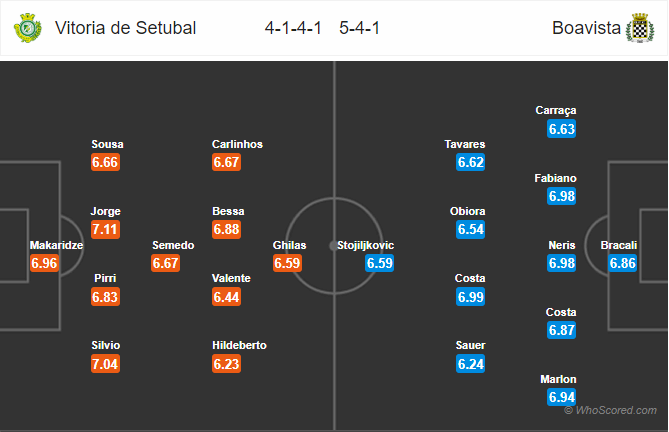Click the Semedo player name
The height and width of the screenshot is (432, 669).
point(173,245)
